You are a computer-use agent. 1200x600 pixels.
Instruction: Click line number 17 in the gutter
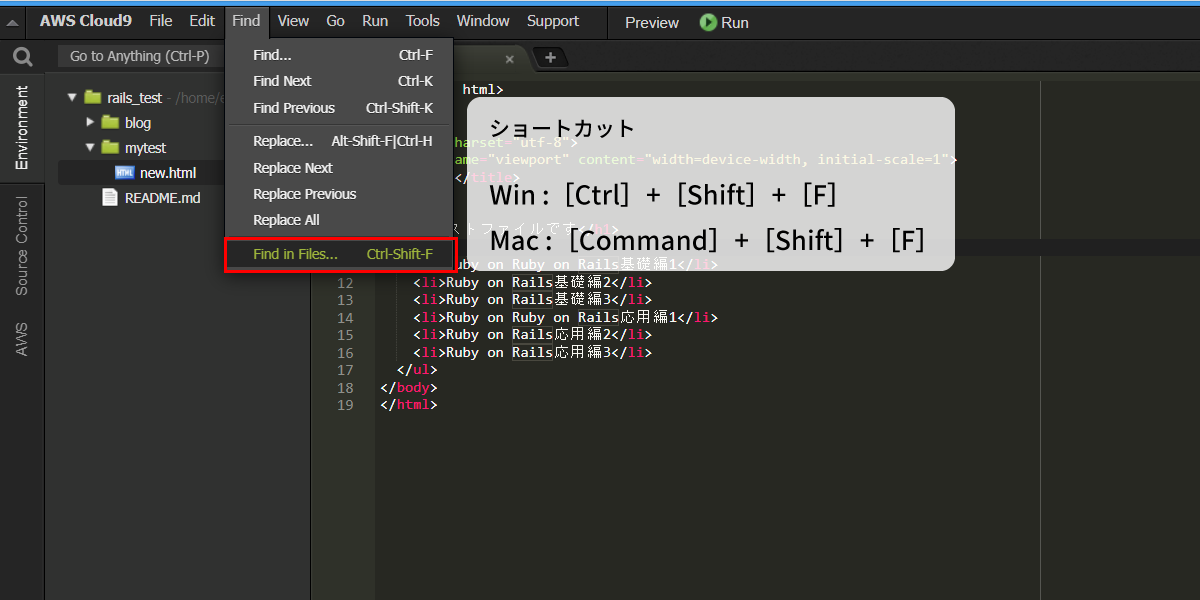345,370
